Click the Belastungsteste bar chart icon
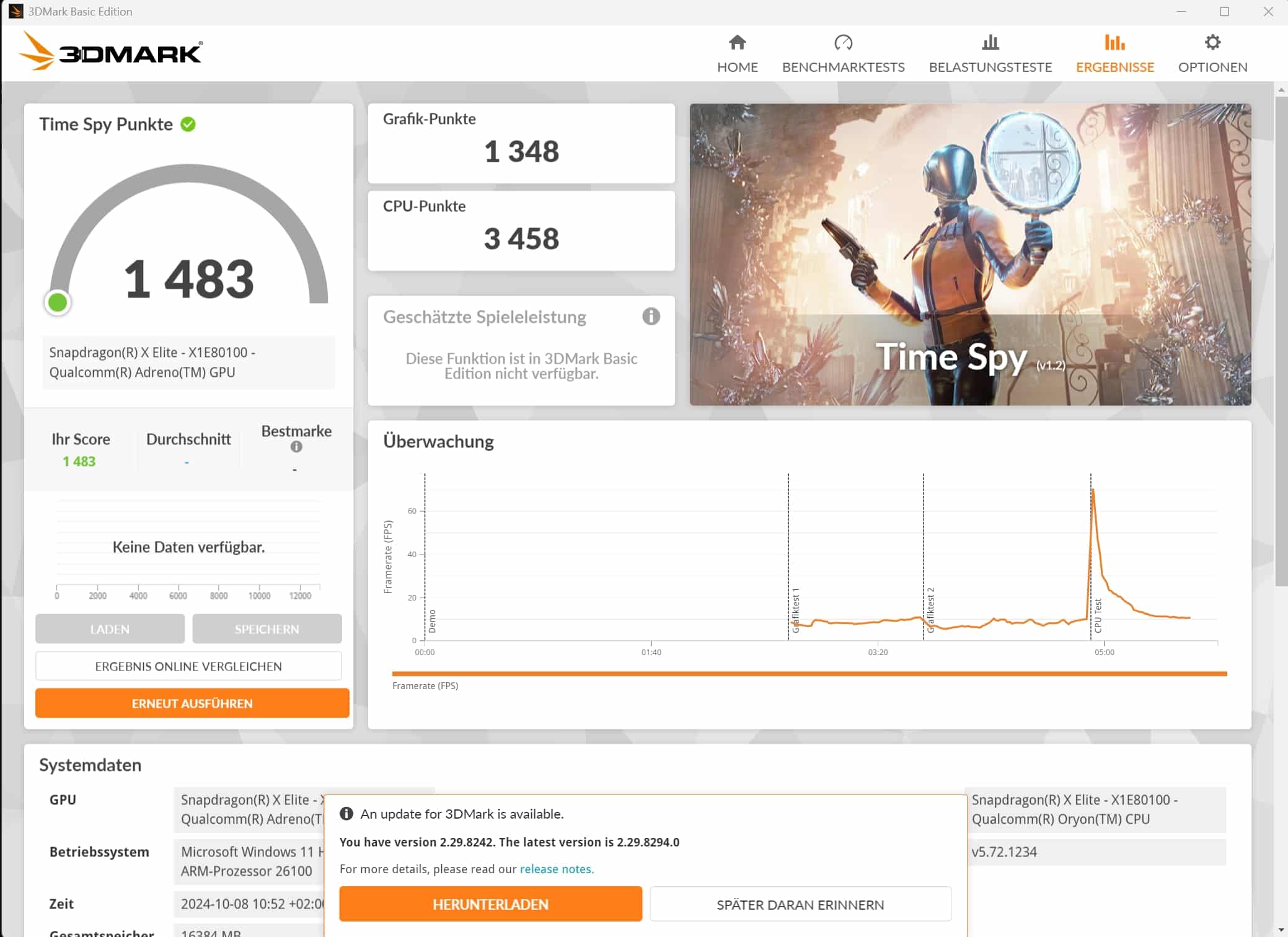The height and width of the screenshot is (937, 1288). click(990, 42)
